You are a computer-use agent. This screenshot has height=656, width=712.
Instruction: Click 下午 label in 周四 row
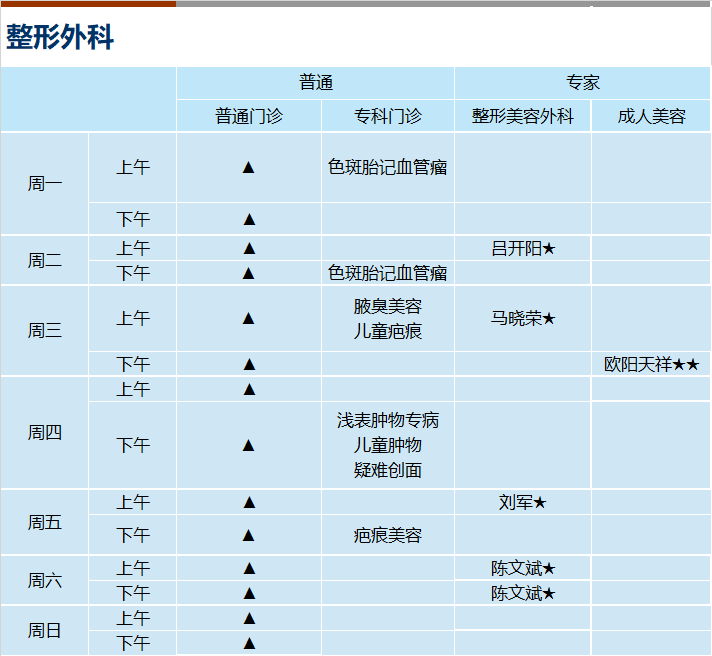133,445
